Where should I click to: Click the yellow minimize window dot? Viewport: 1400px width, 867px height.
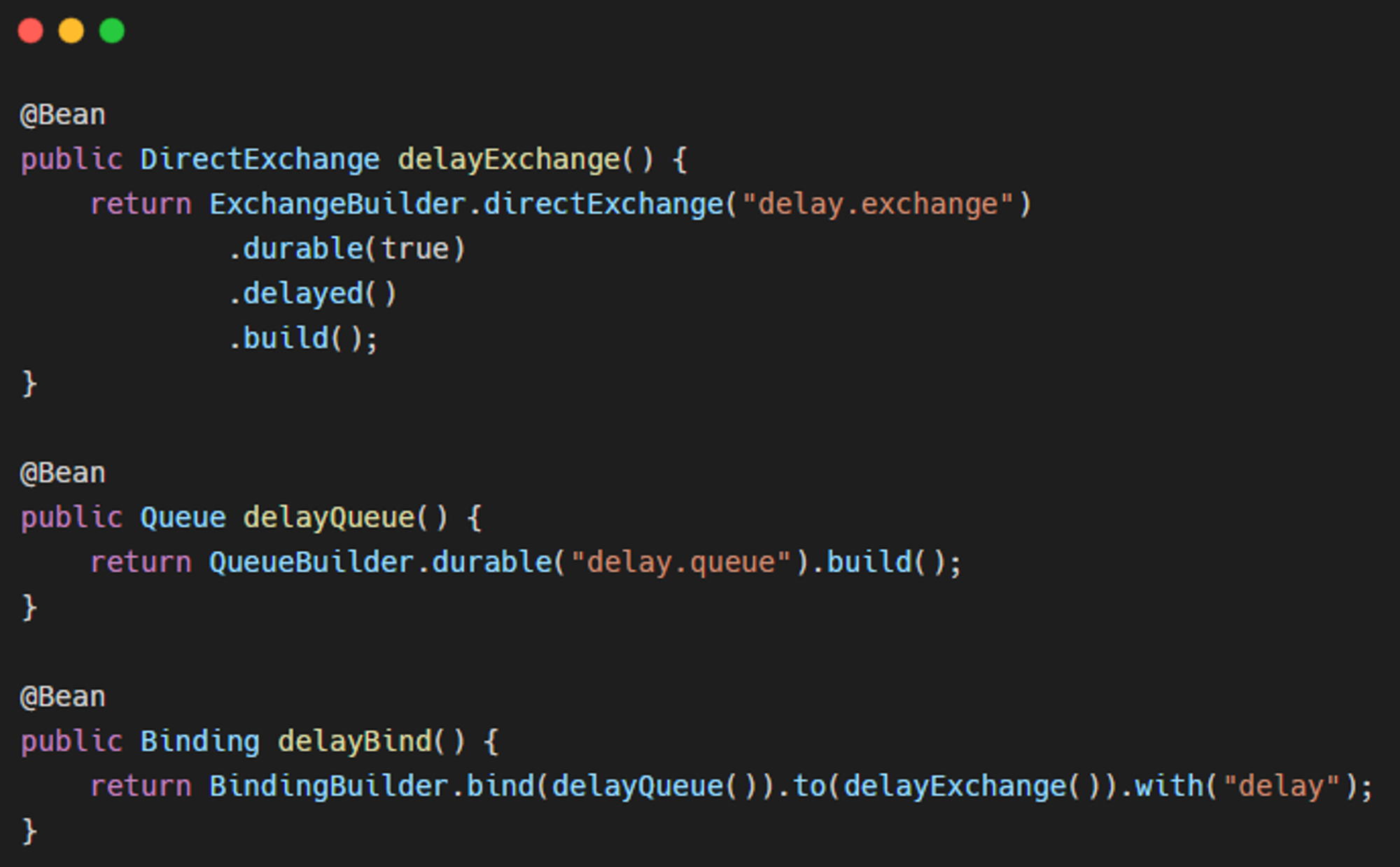click(71, 31)
